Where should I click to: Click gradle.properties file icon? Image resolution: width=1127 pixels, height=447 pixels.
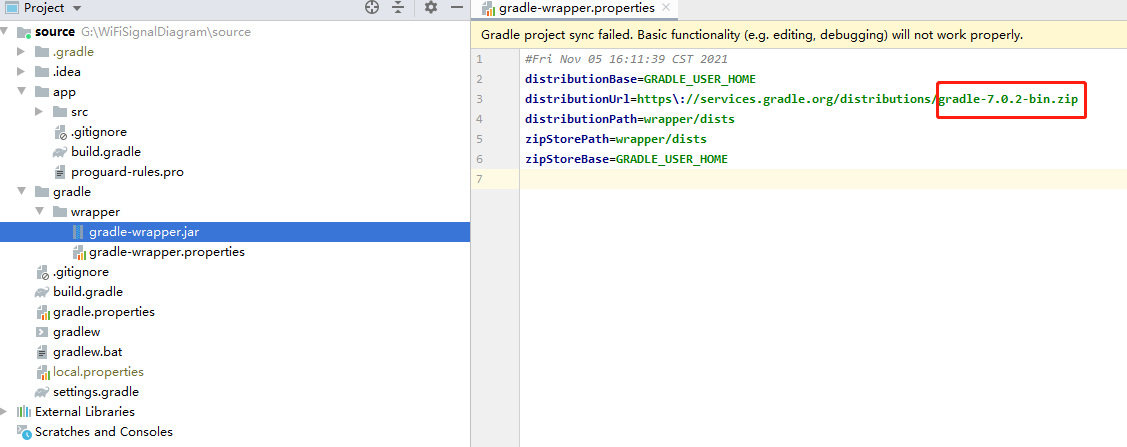pos(42,313)
